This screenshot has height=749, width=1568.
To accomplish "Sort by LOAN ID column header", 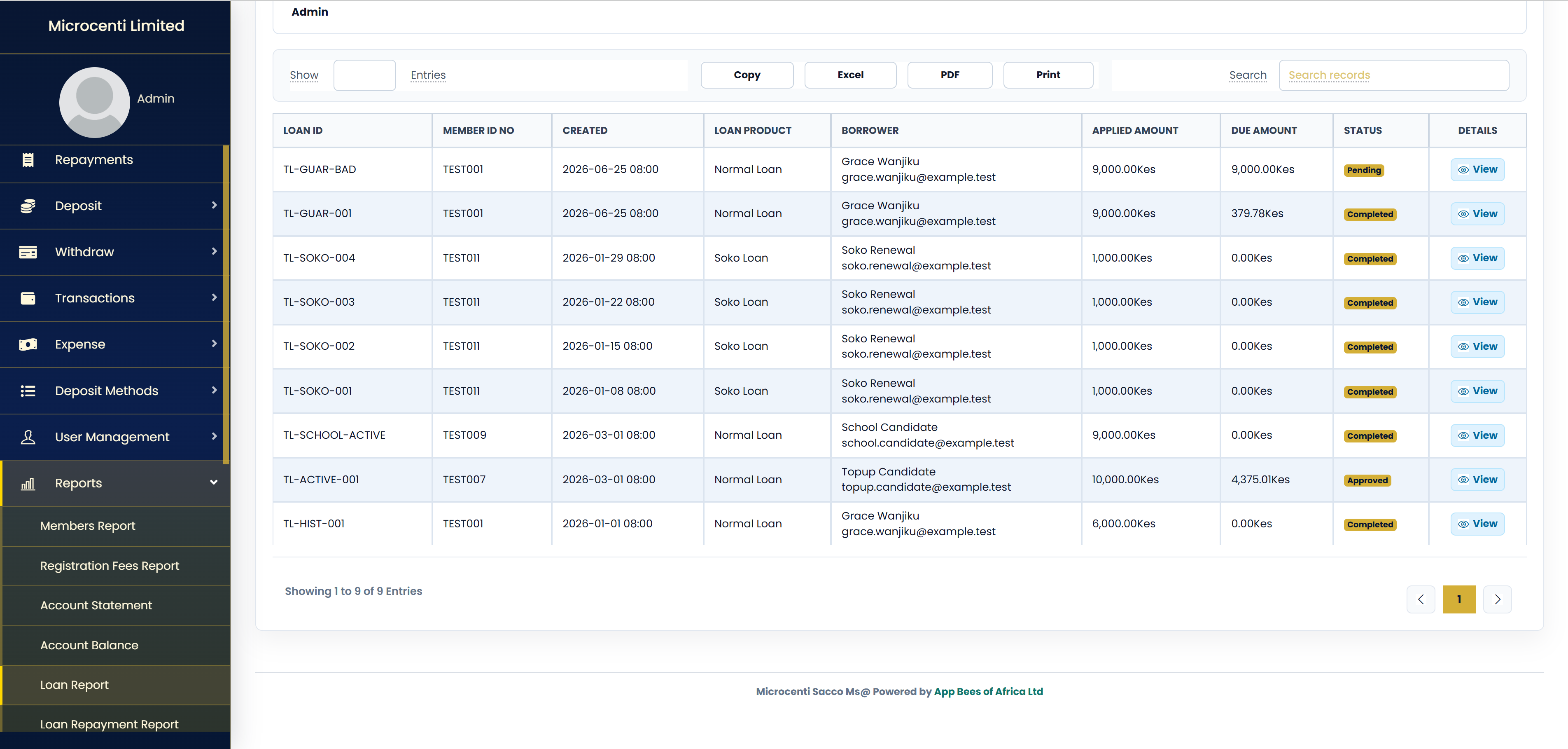I will [352, 130].
